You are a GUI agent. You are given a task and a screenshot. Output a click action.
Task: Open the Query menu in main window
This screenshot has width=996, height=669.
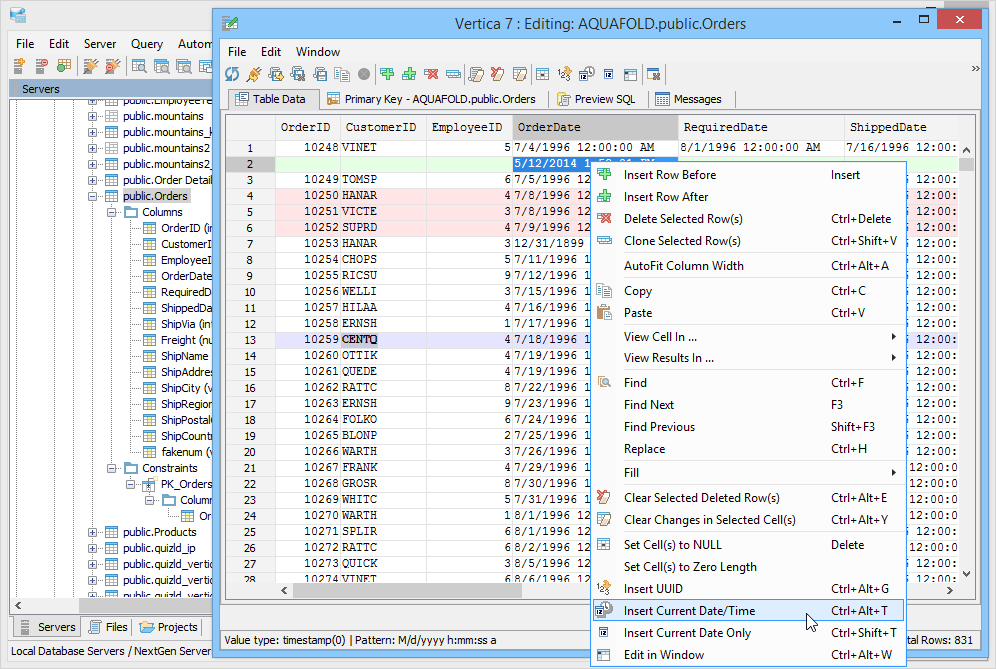coord(147,44)
